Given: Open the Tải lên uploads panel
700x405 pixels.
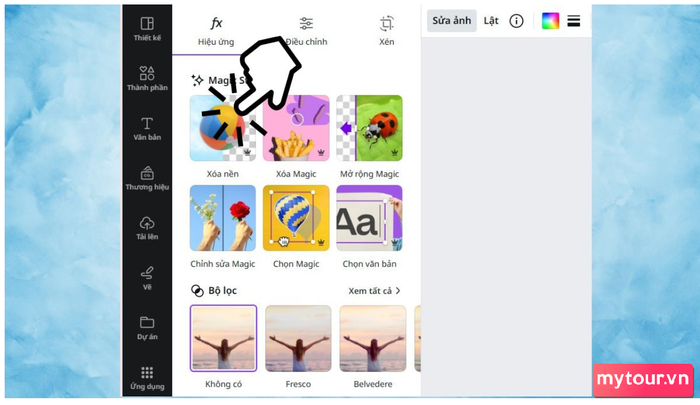Looking at the screenshot, I should click(147, 228).
